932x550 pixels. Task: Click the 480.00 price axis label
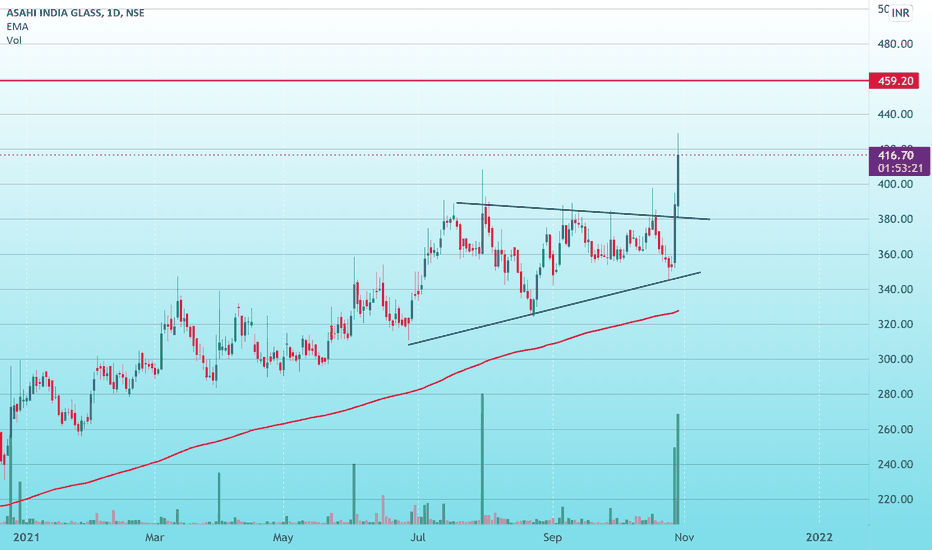(895, 44)
